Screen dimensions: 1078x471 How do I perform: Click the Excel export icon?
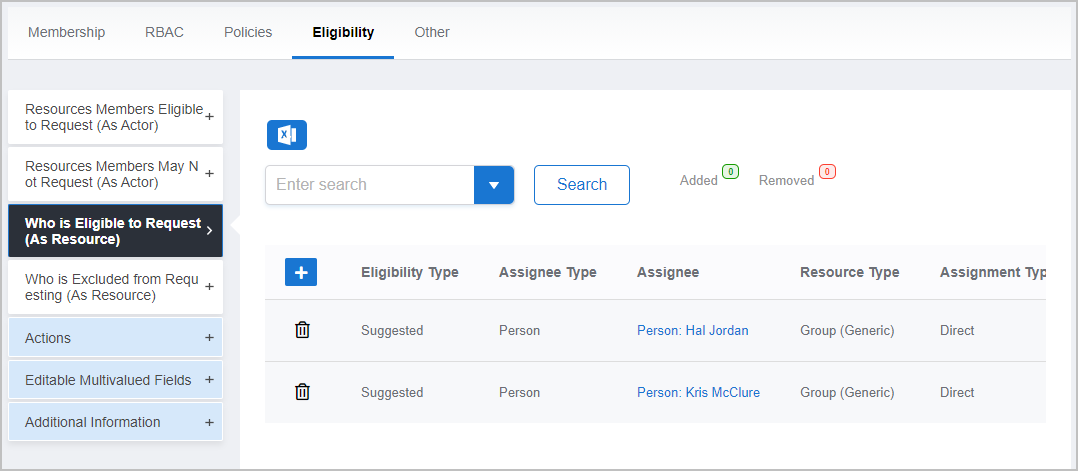[286, 135]
